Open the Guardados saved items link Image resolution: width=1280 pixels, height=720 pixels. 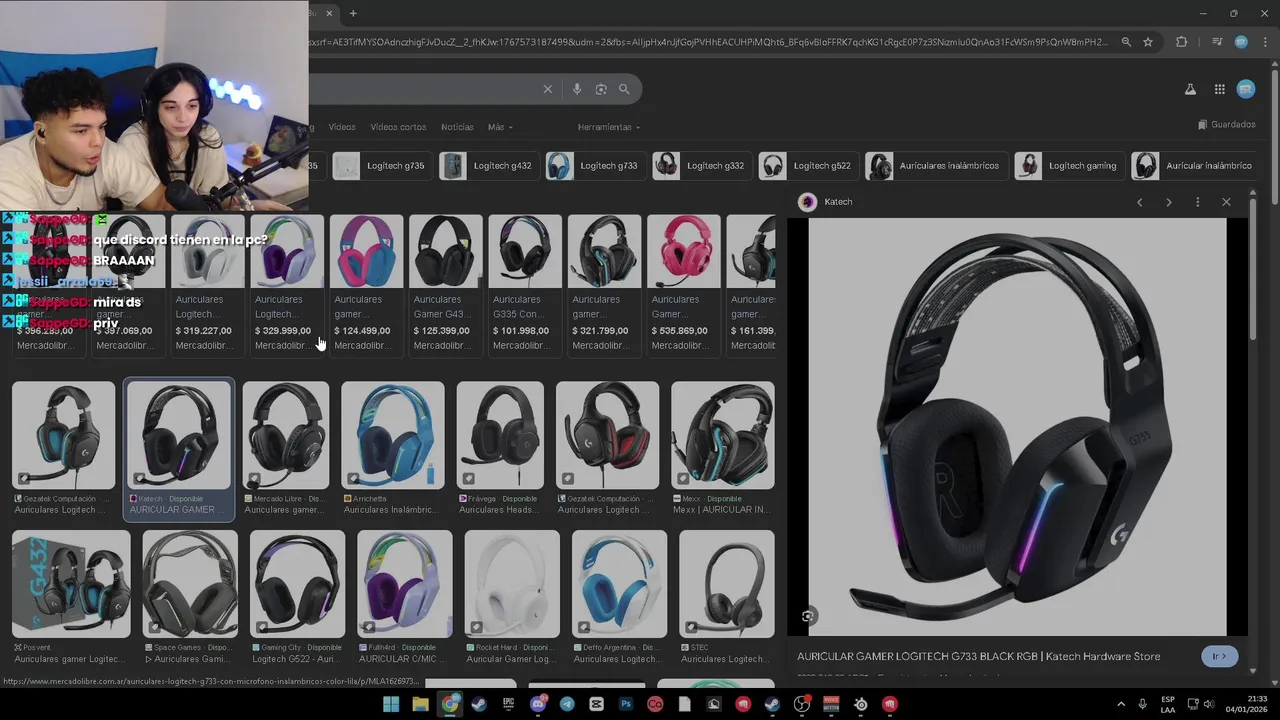[1226, 125]
